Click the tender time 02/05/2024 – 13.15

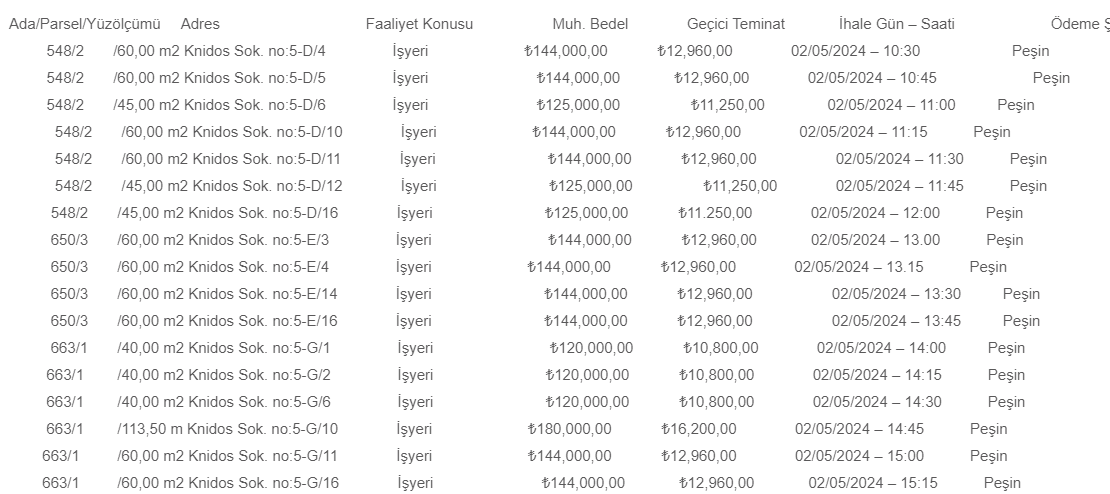click(x=859, y=267)
